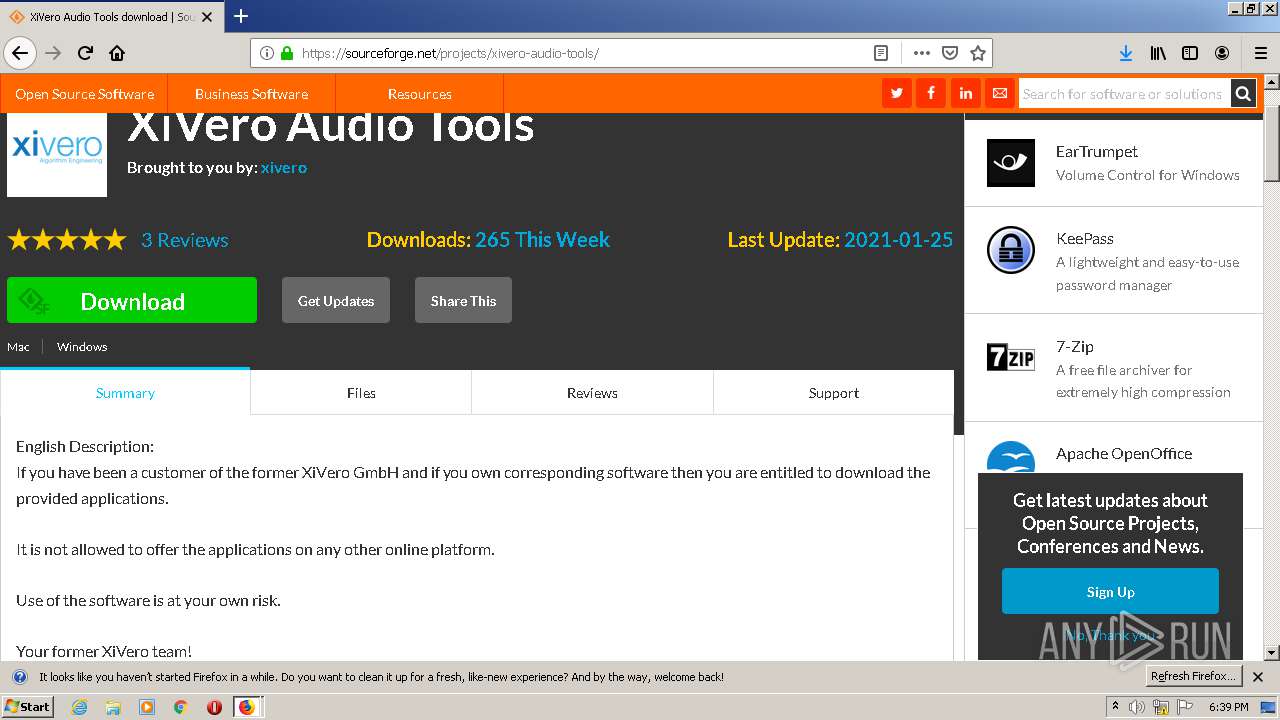Bookmark this page with the star icon
The height and width of the screenshot is (720, 1280).
pyautogui.click(x=978, y=53)
